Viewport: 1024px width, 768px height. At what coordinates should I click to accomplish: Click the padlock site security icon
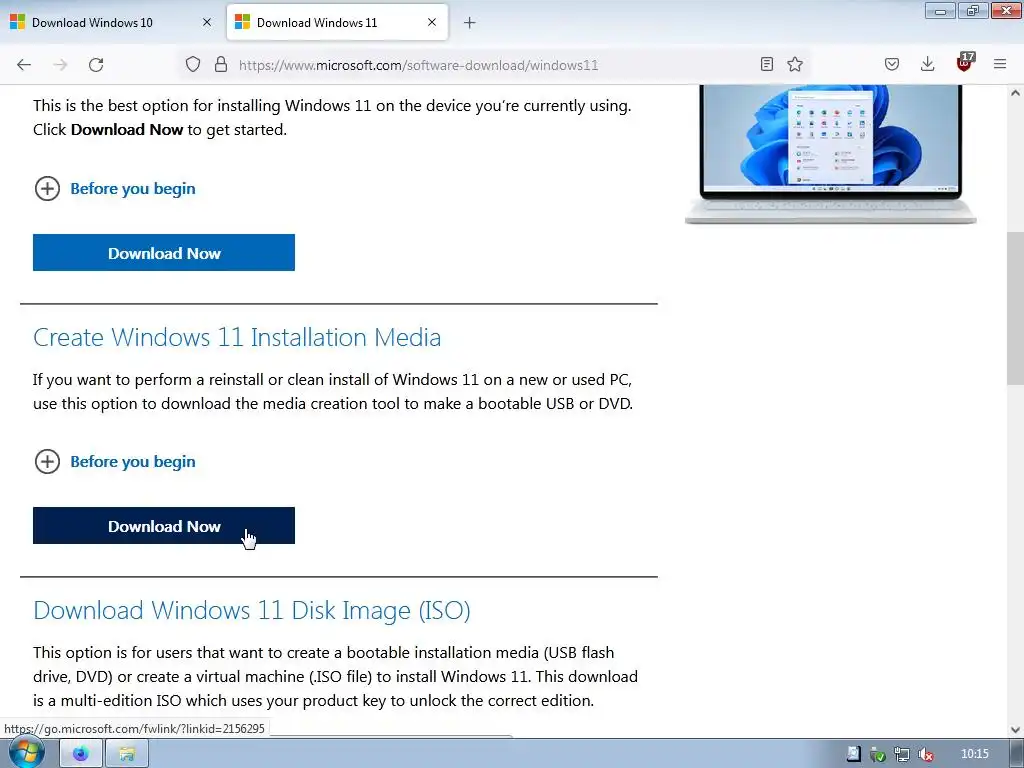pyautogui.click(x=221, y=64)
